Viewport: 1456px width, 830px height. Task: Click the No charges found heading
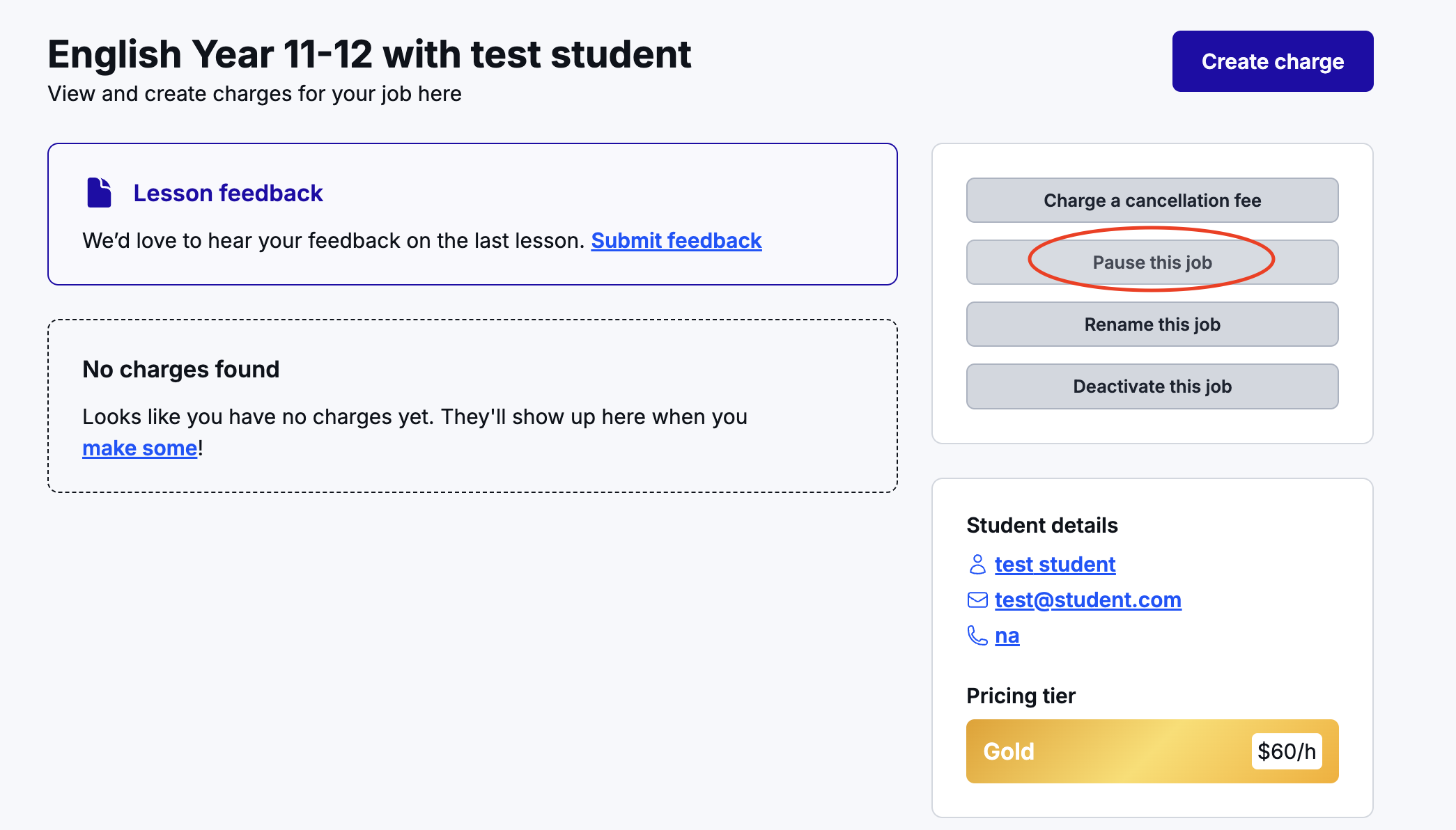(x=180, y=369)
